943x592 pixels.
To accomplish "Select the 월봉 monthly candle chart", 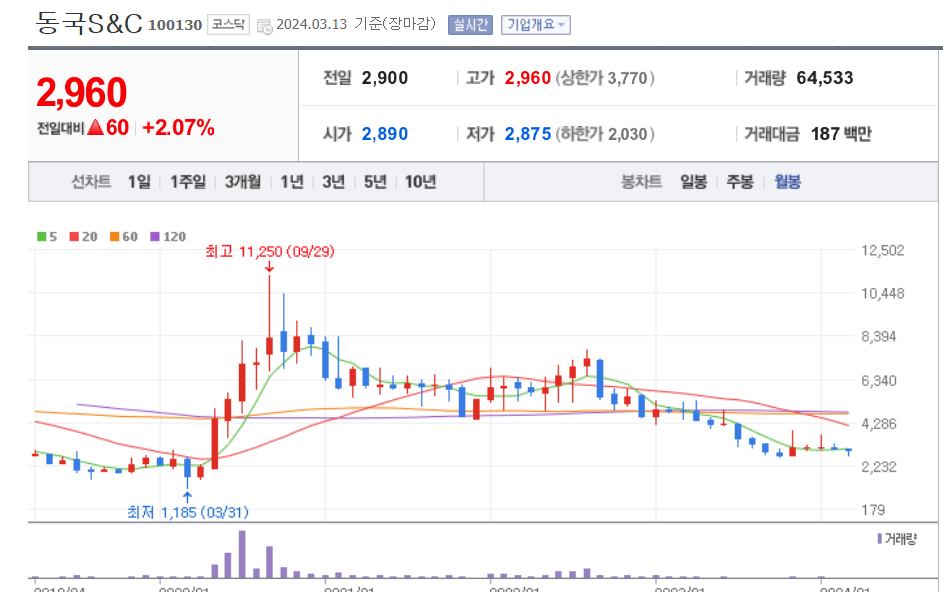I will tap(787, 182).
